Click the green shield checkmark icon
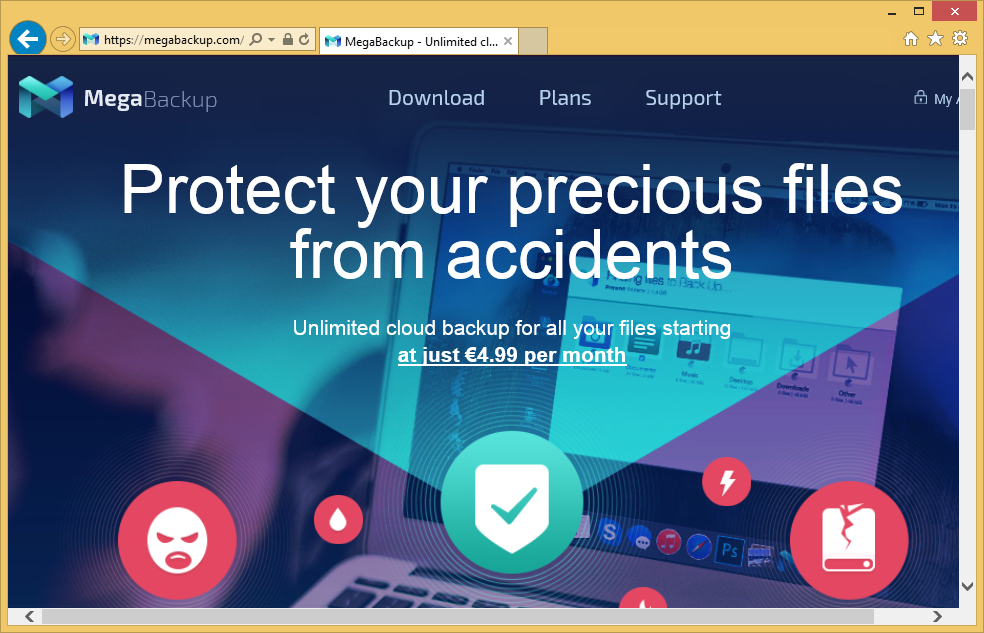This screenshot has width=984, height=633. click(x=511, y=503)
